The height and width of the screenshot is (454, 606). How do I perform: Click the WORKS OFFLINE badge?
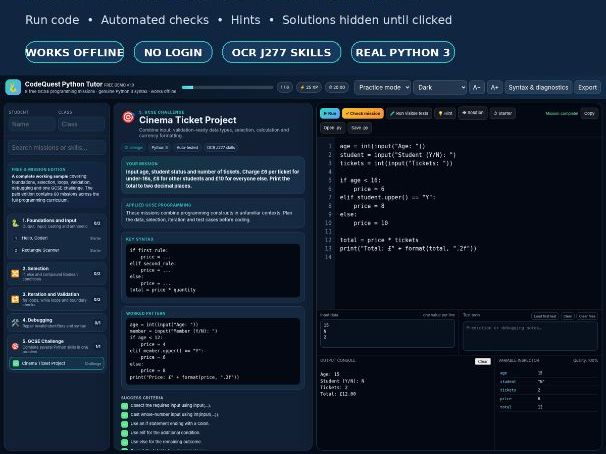tap(75, 52)
